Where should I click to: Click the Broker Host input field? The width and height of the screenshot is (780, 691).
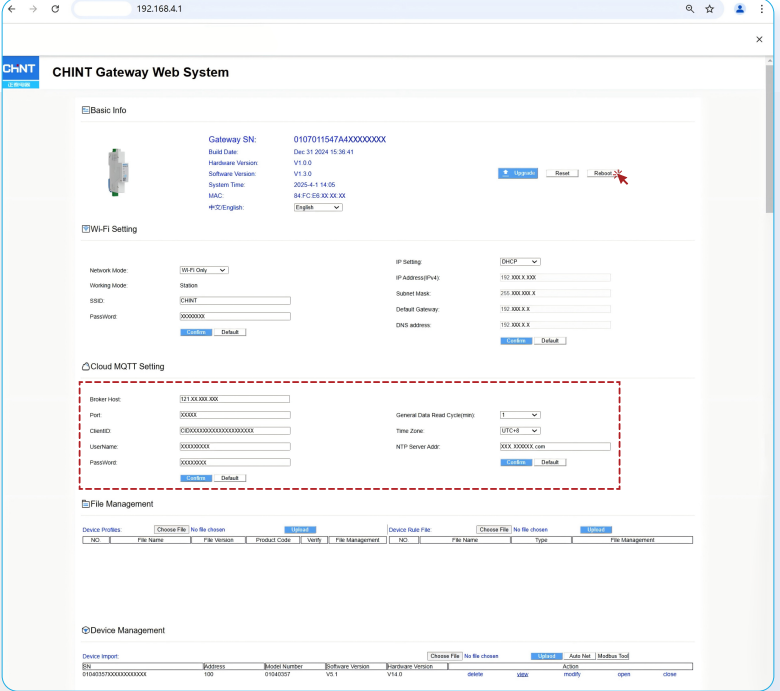click(x=235, y=399)
